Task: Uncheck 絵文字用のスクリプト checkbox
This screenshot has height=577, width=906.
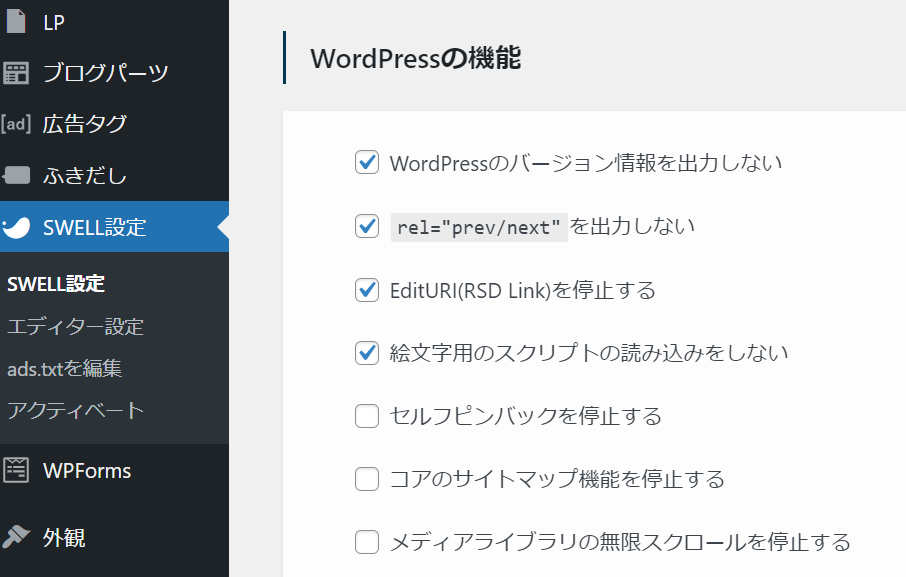Action: (367, 352)
